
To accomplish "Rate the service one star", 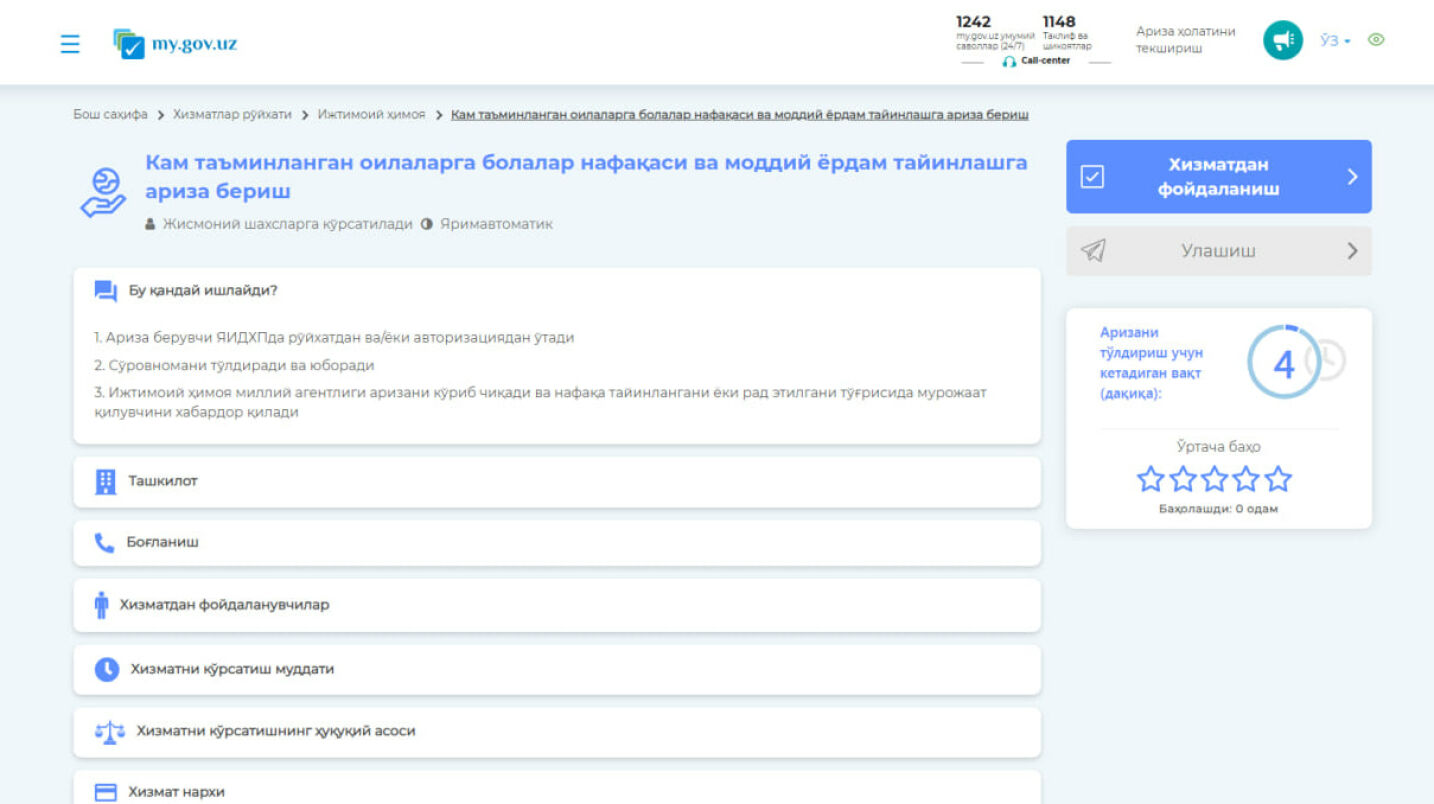I will pos(1151,479).
